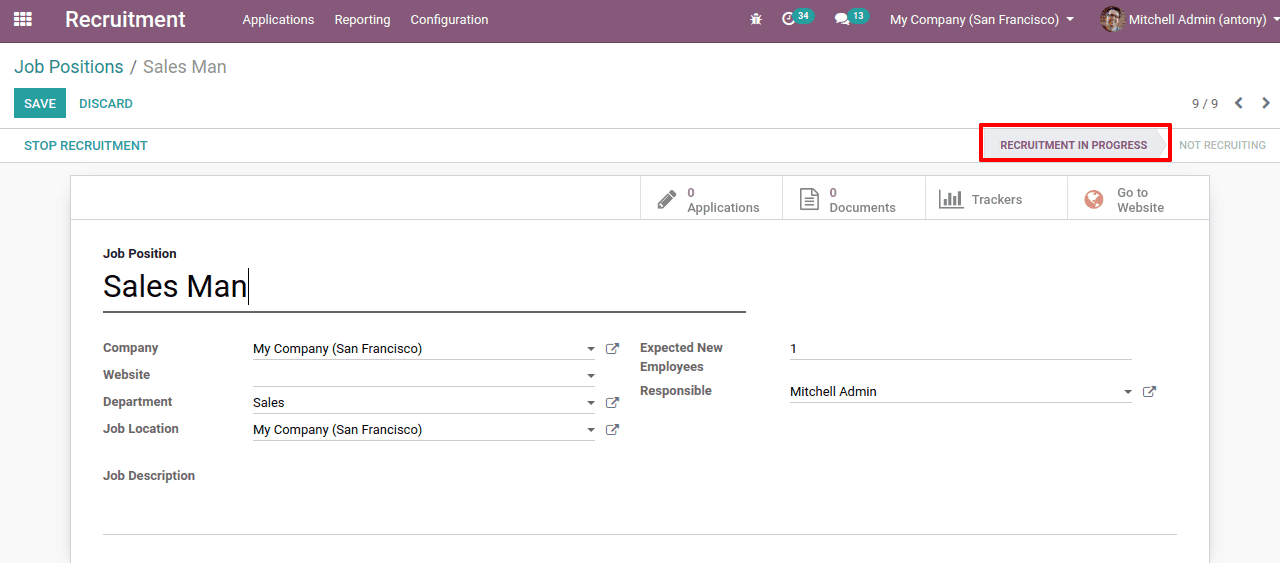
Task: Click the Go to Website globe icon
Action: click(1094, 200)
